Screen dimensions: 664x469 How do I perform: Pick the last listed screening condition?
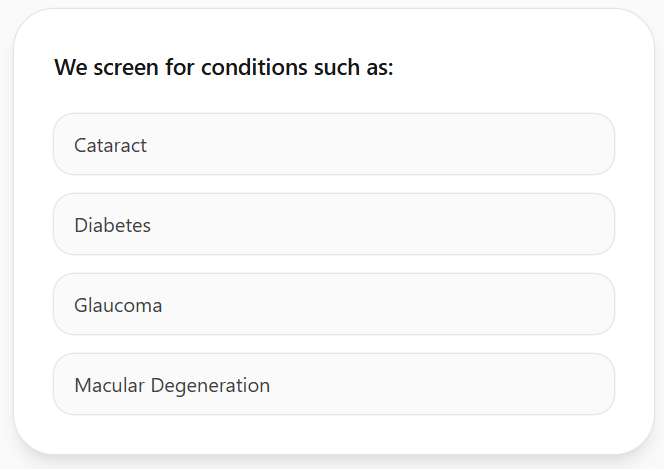[x=333, y=384]
